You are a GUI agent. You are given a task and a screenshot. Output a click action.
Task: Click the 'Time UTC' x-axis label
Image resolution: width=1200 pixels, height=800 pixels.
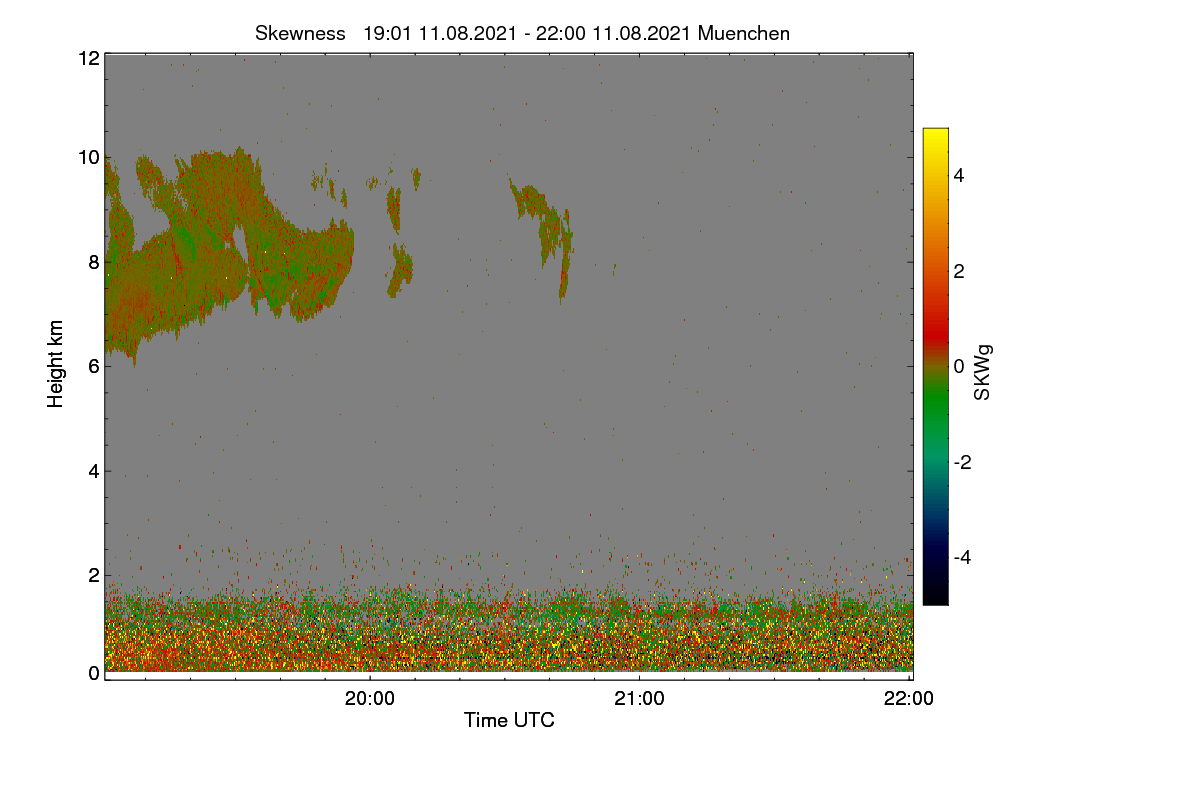tap(509, 720)
